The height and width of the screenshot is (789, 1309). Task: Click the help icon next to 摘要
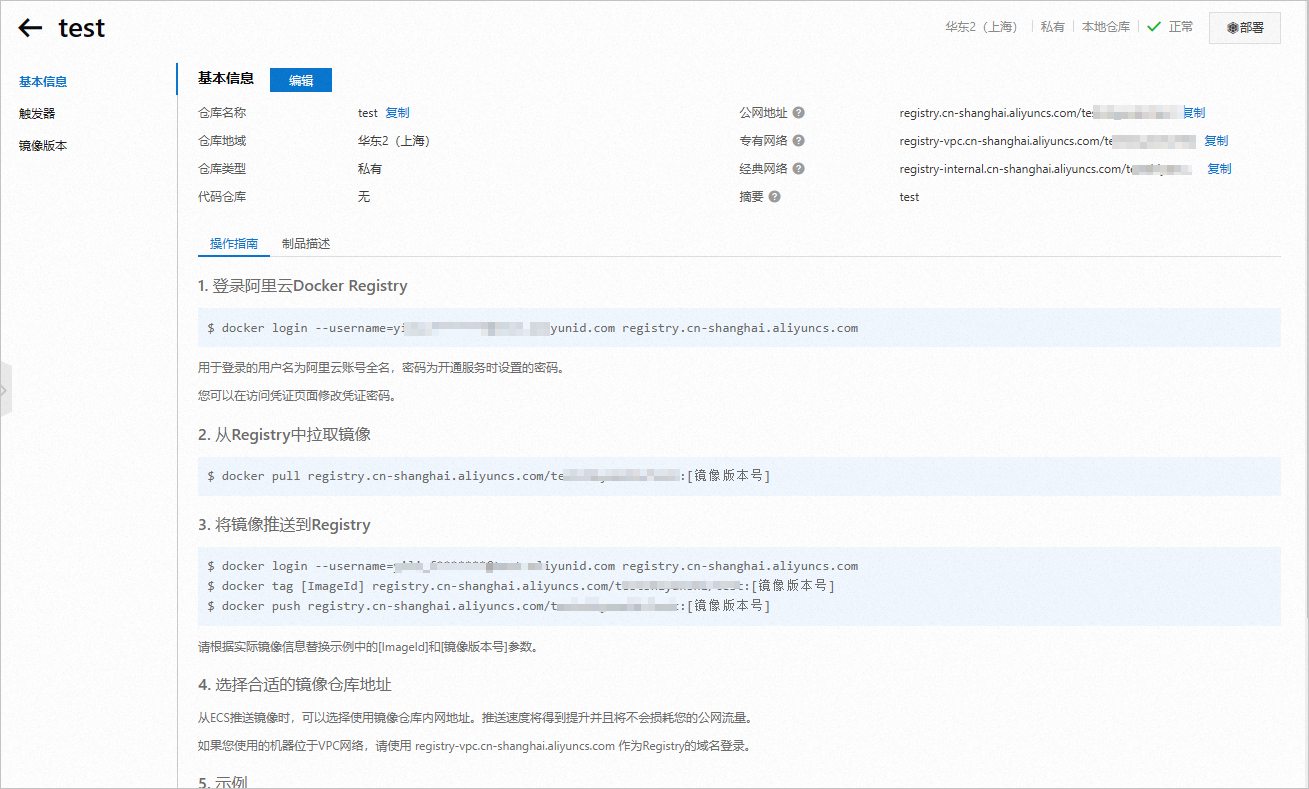click(x=775, y=197)
